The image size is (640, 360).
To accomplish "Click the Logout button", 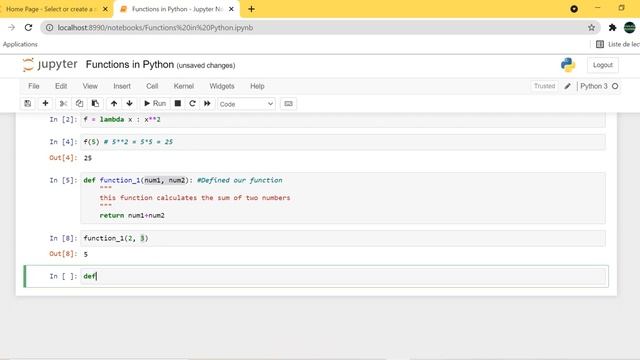I will click(x=602, y=65).
